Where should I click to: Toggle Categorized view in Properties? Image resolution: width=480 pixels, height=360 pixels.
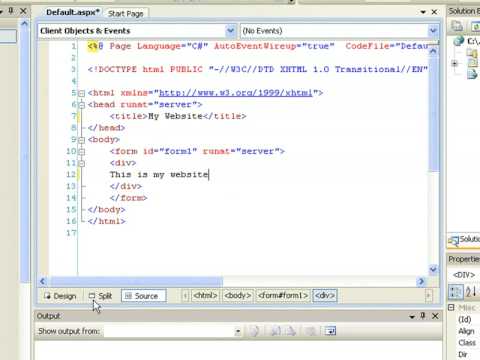tap(455, 292)
